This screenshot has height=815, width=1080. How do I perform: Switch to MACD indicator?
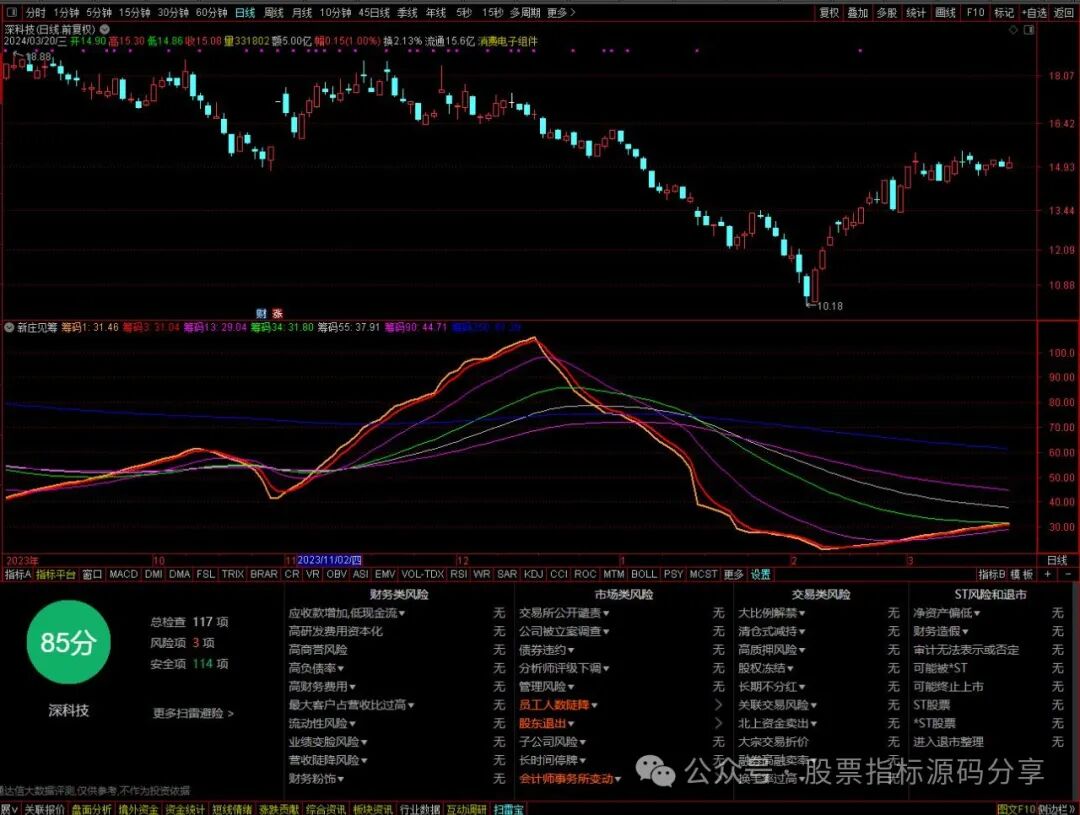click(x=124, y=574)
